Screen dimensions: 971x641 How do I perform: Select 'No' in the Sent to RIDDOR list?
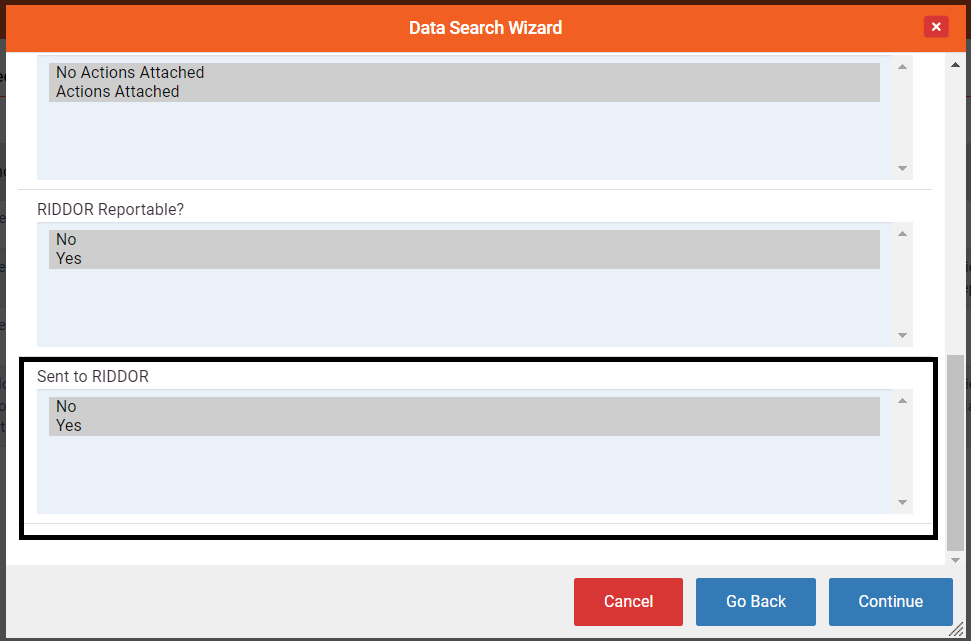click(x=66, y=406)
